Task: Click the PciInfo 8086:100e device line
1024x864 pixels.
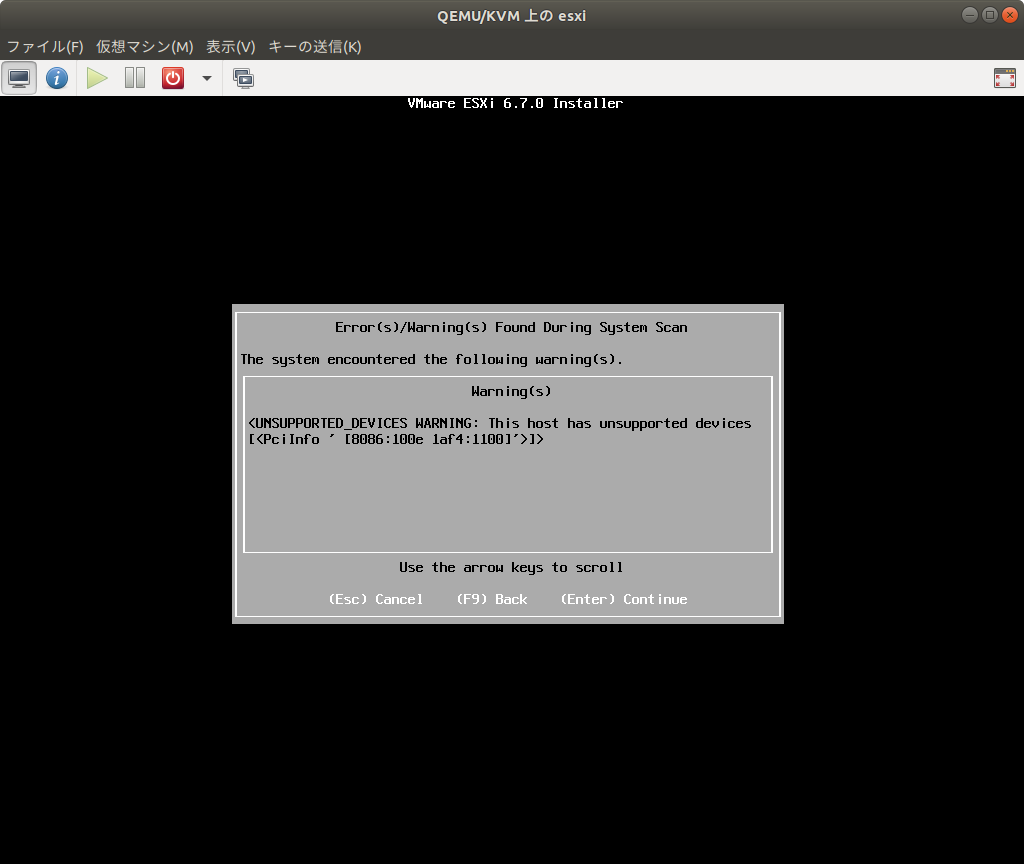Action: click(396, 440)
